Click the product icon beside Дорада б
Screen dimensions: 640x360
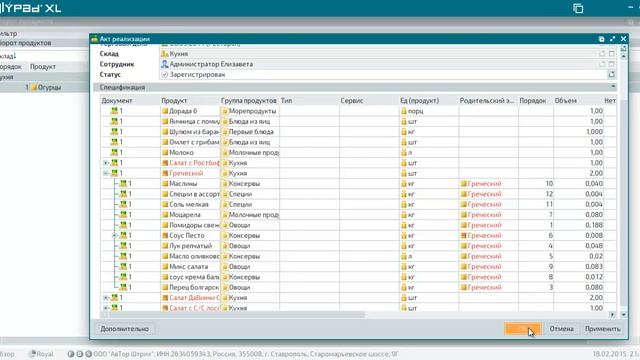point(165,111)
